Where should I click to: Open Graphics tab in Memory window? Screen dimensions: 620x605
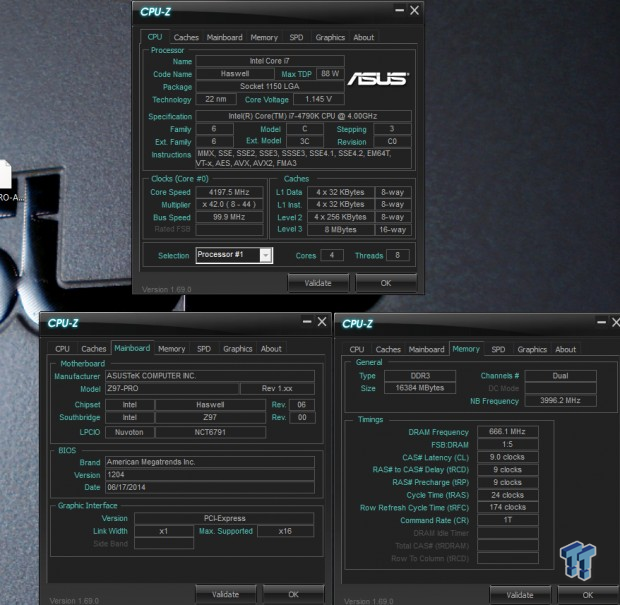point(532,350)
